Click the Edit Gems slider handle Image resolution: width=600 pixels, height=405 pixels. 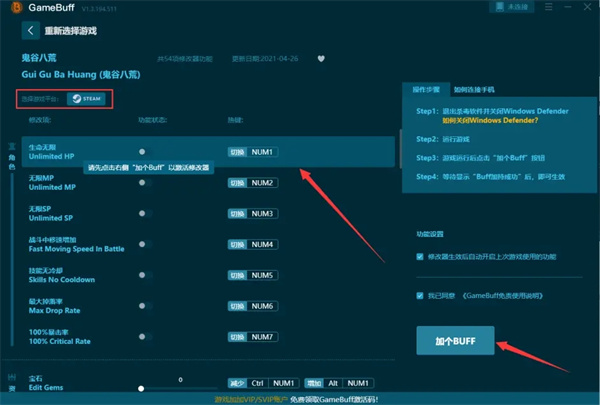pyautogui.click(x=142, y=387)
